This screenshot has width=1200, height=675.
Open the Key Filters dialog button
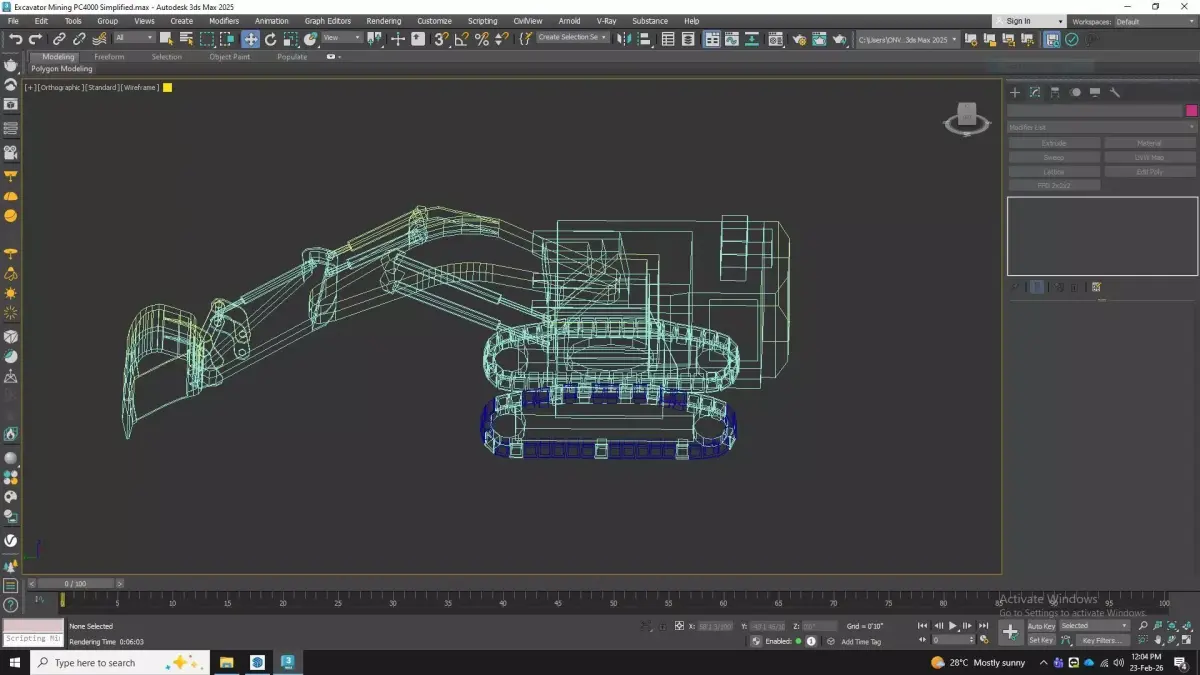pos(1101,640)
